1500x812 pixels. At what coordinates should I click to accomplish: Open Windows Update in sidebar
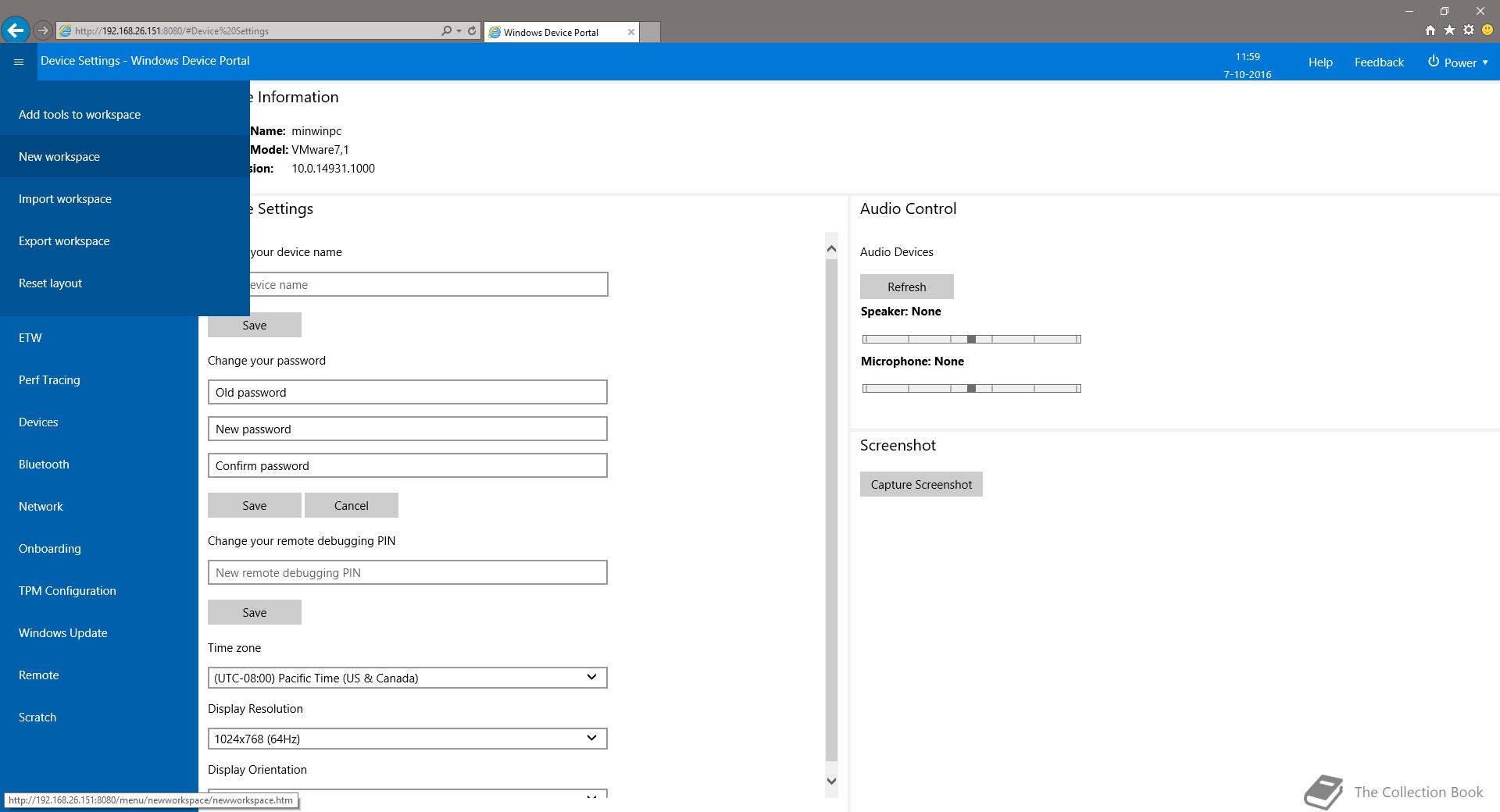[99, 633]
